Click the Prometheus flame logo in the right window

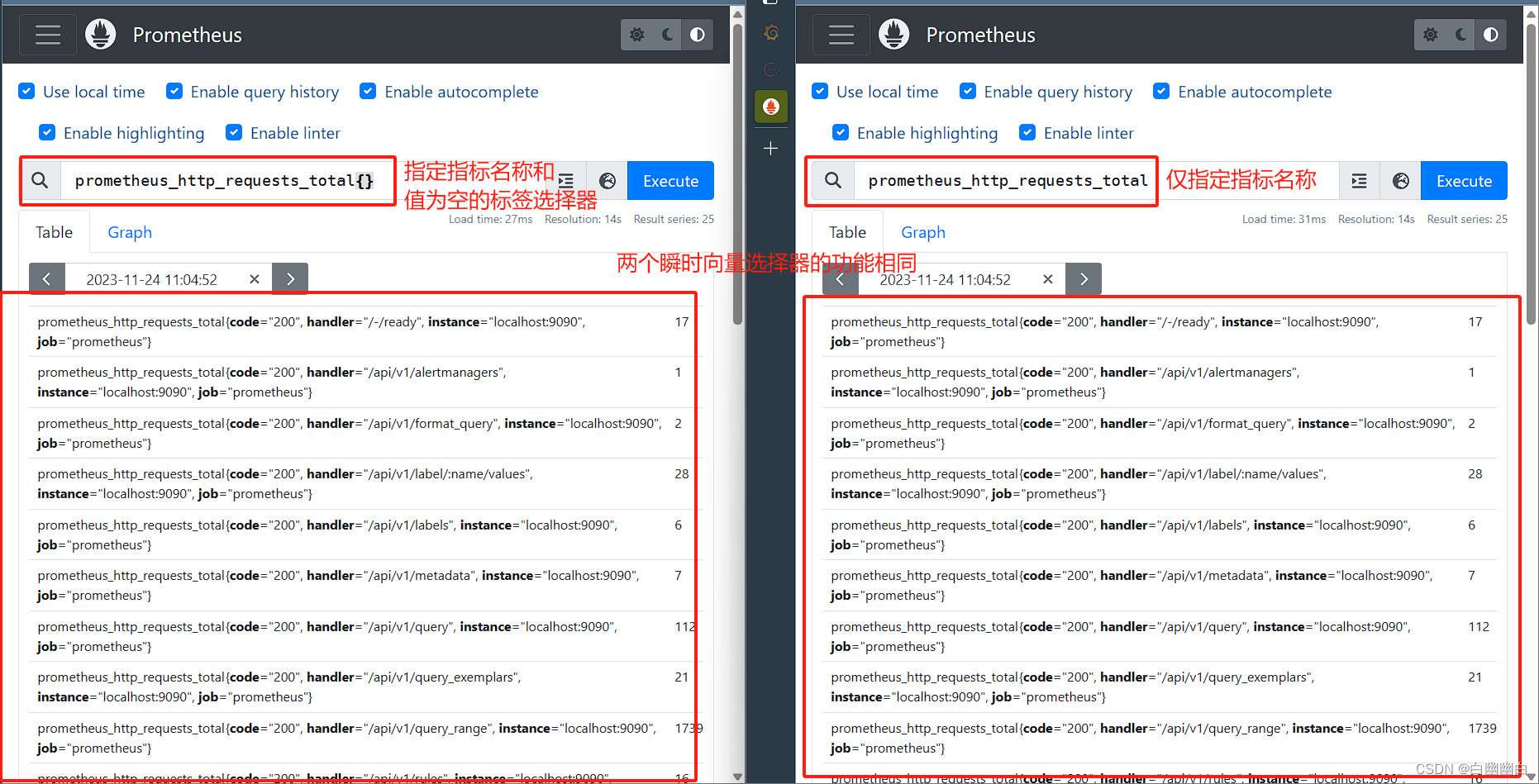(894, 35)
